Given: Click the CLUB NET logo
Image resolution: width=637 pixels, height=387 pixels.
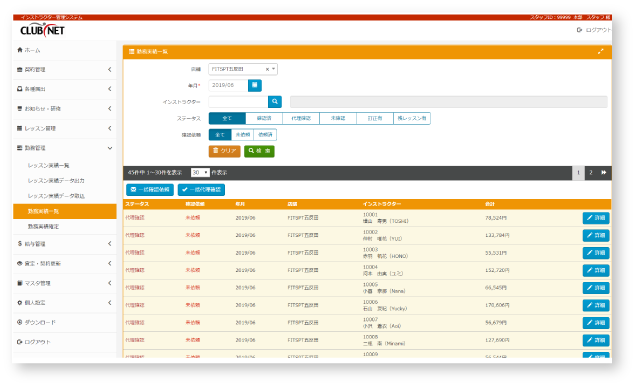Looking at the screenshot, I should (42, 30).
